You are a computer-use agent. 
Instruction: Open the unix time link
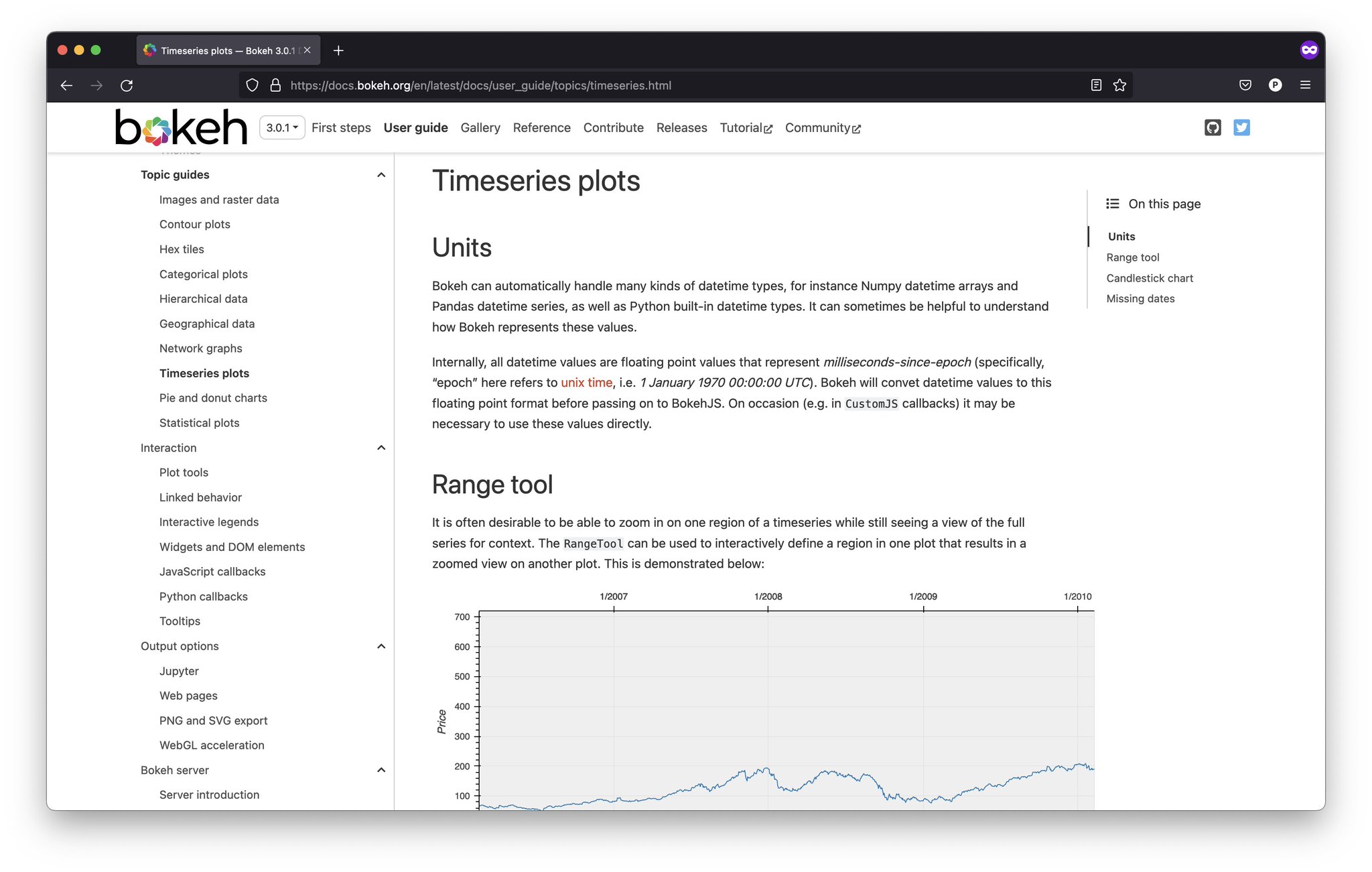coord(586,383)
